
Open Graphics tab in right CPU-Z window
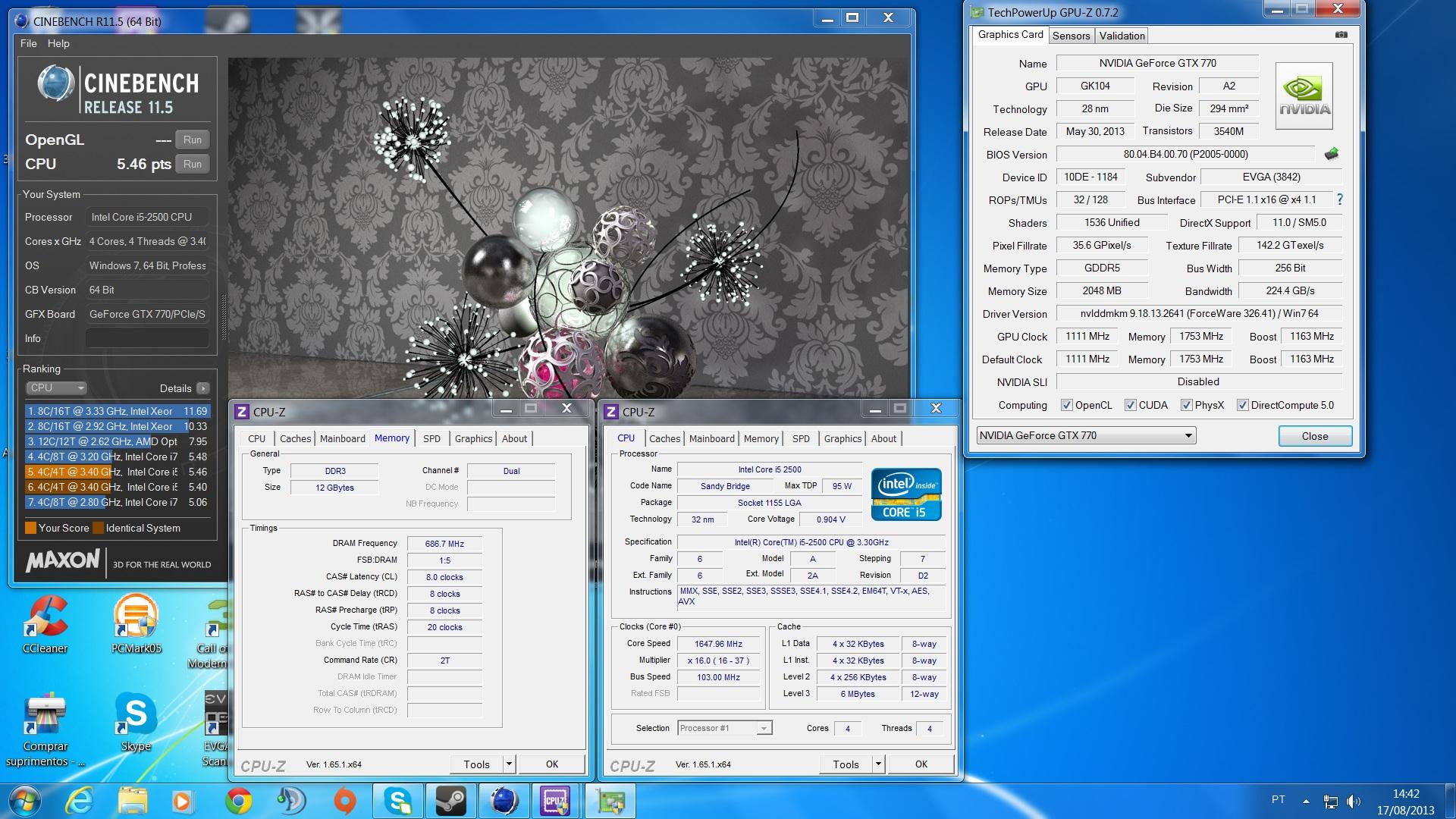[x=843, y=438]
